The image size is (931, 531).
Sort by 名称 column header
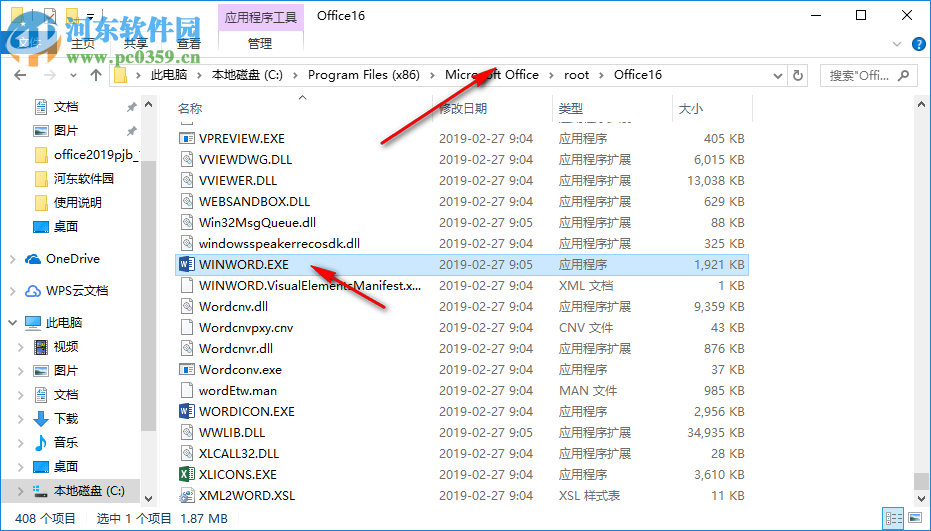pyautogui.click(x=190, y=108)
